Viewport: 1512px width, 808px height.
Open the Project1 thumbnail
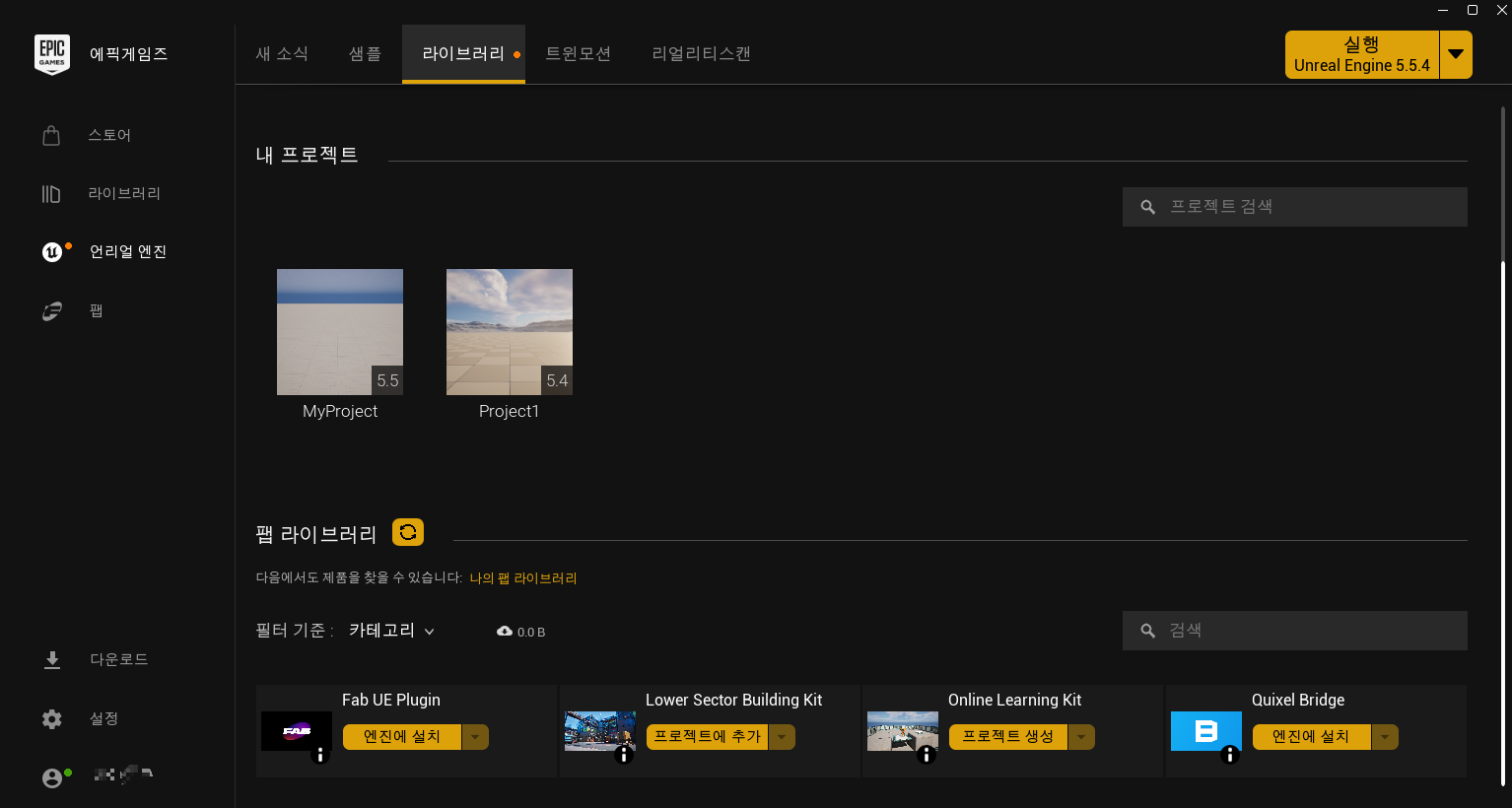[x=510, y=332]
